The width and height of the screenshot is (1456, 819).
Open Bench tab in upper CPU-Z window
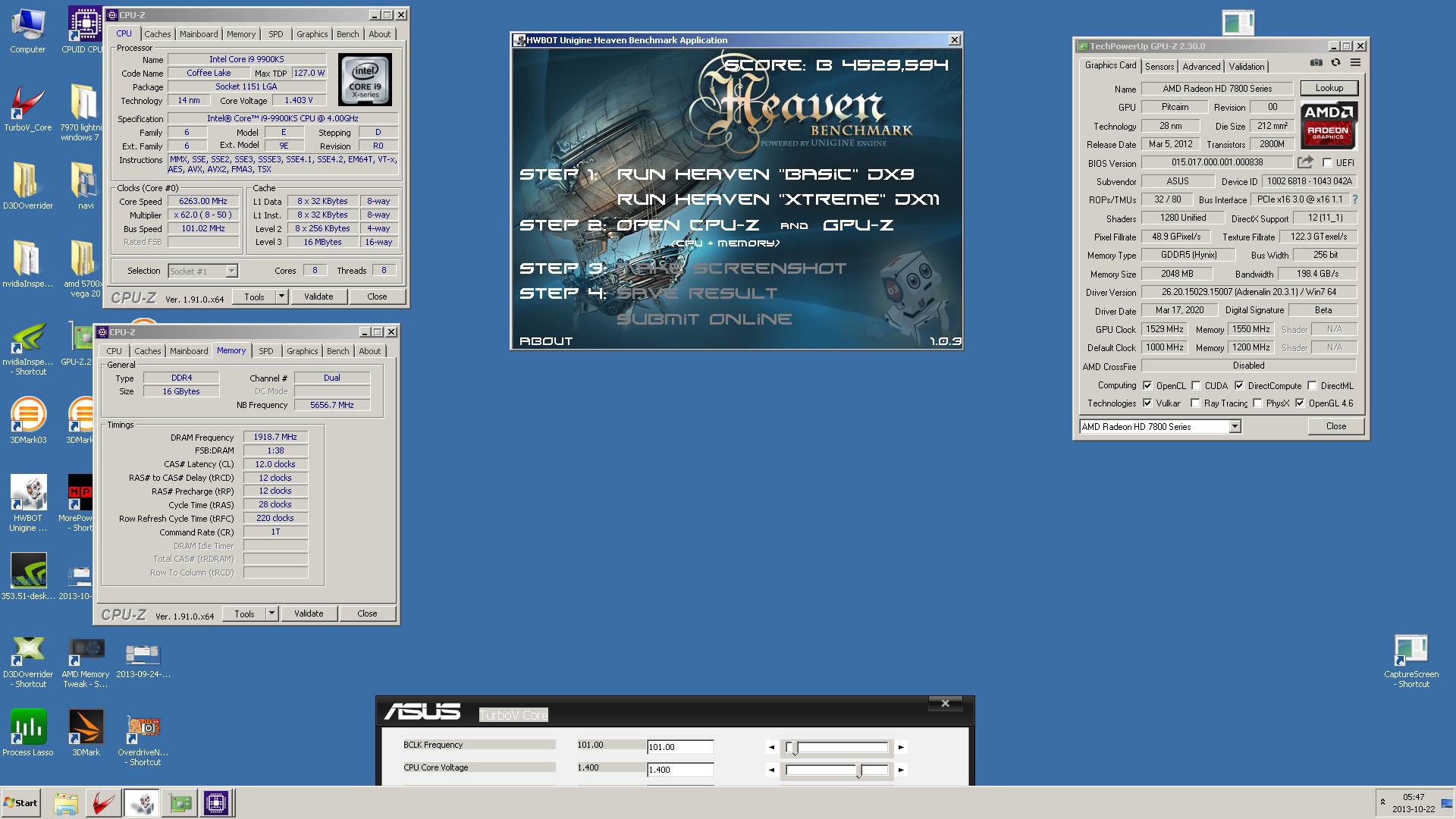(348, 34)
